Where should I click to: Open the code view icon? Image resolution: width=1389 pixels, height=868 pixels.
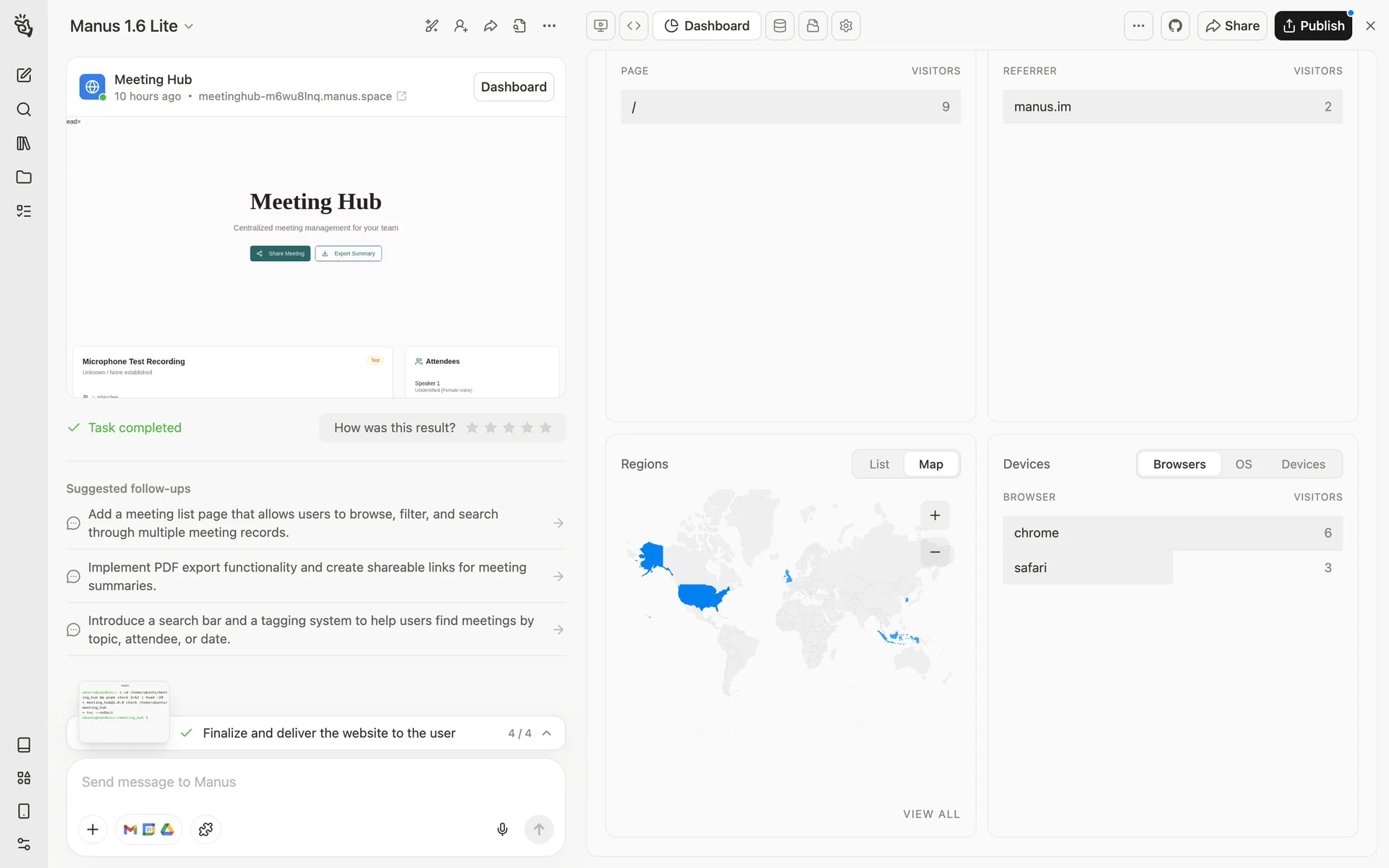pos(634,26)
